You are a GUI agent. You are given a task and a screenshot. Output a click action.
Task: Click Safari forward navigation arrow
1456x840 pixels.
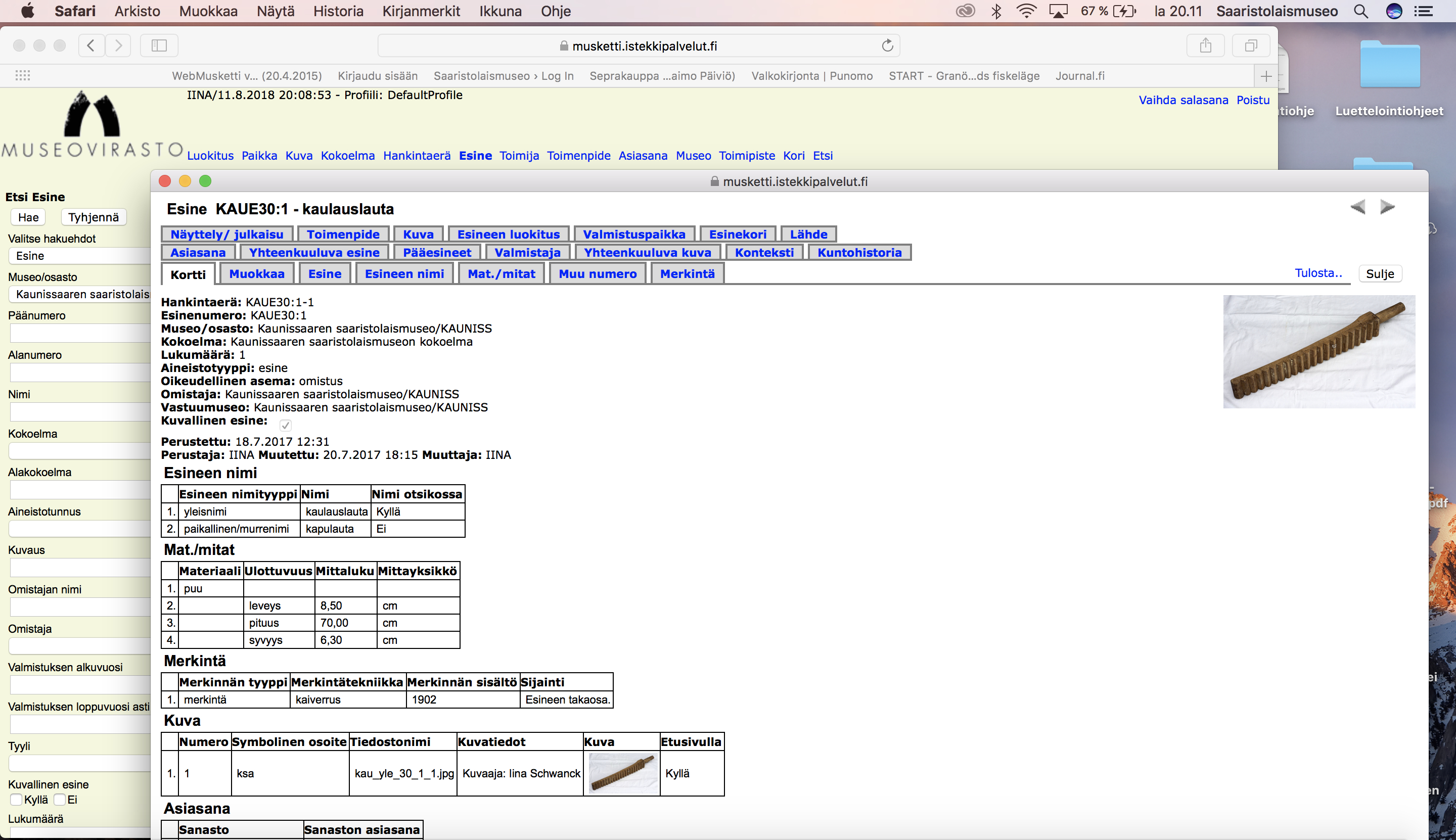pyautogui.click(x=118, y=45)
